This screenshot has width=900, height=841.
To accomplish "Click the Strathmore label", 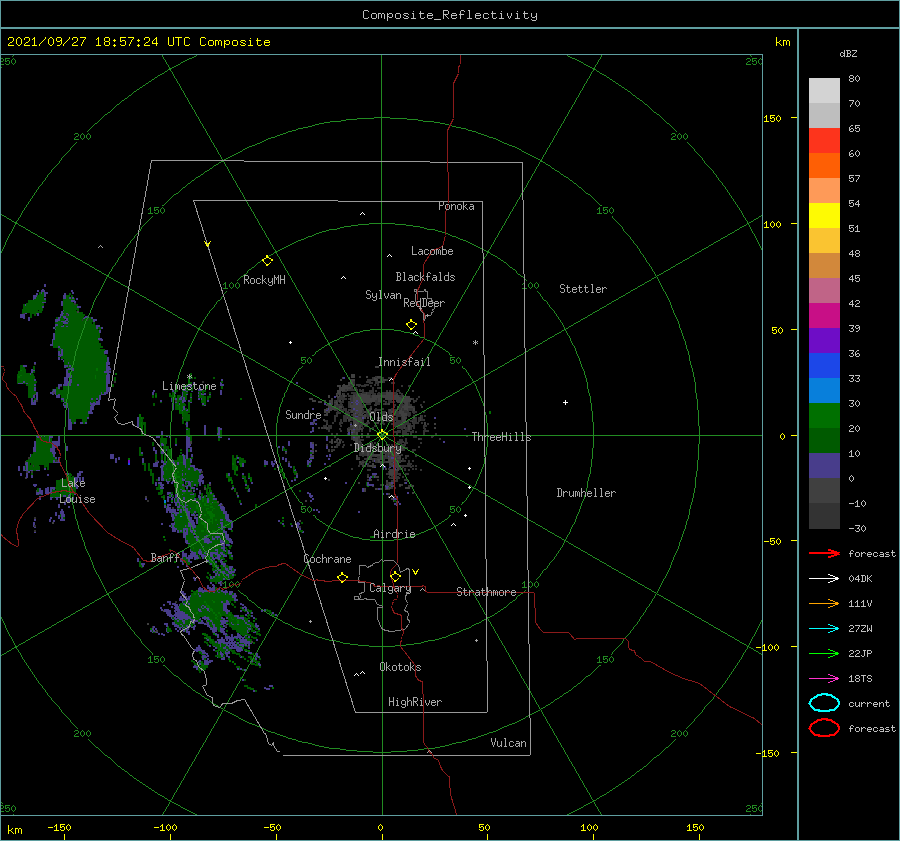I will [486, 592].
